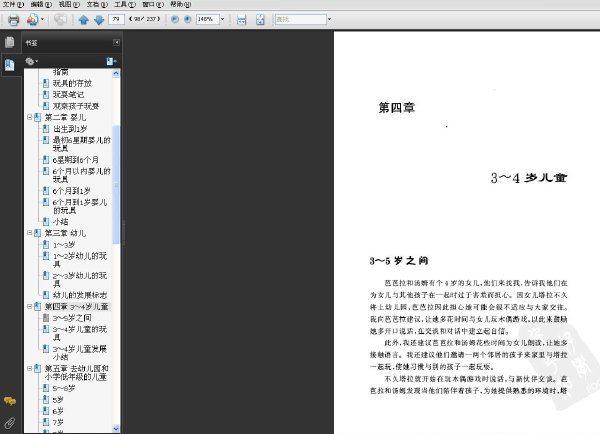Select bookmark 出生到1岁
The width and height of the screenshot is (600, 434).
point(70,129)
